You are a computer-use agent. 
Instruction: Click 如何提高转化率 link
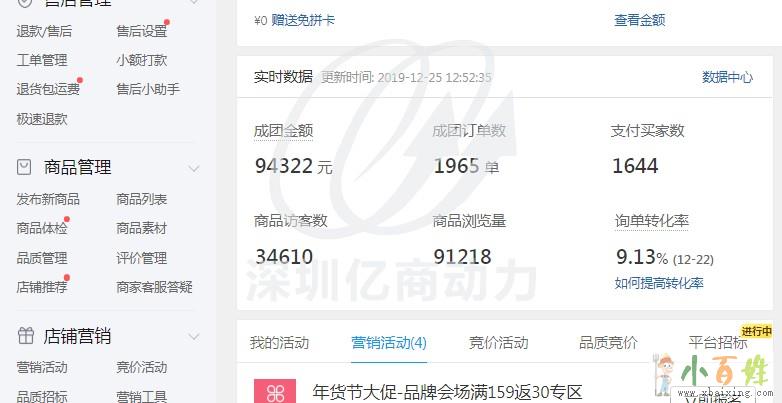pos(659,283)
